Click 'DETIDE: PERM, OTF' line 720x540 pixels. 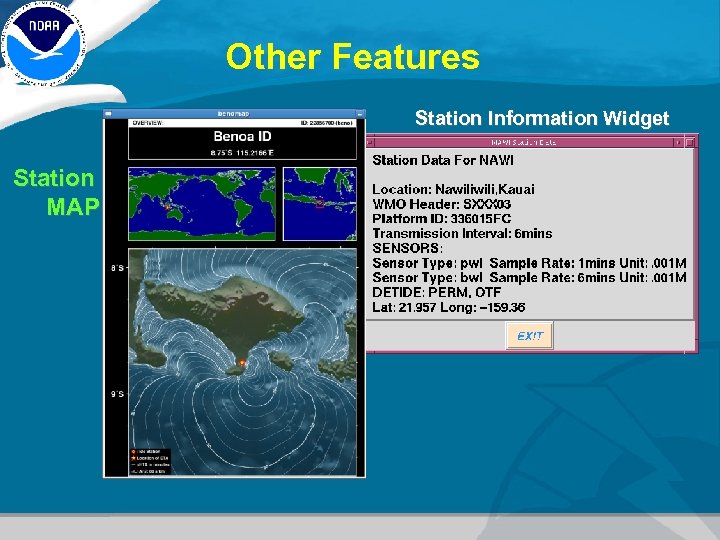click(437, 292)
